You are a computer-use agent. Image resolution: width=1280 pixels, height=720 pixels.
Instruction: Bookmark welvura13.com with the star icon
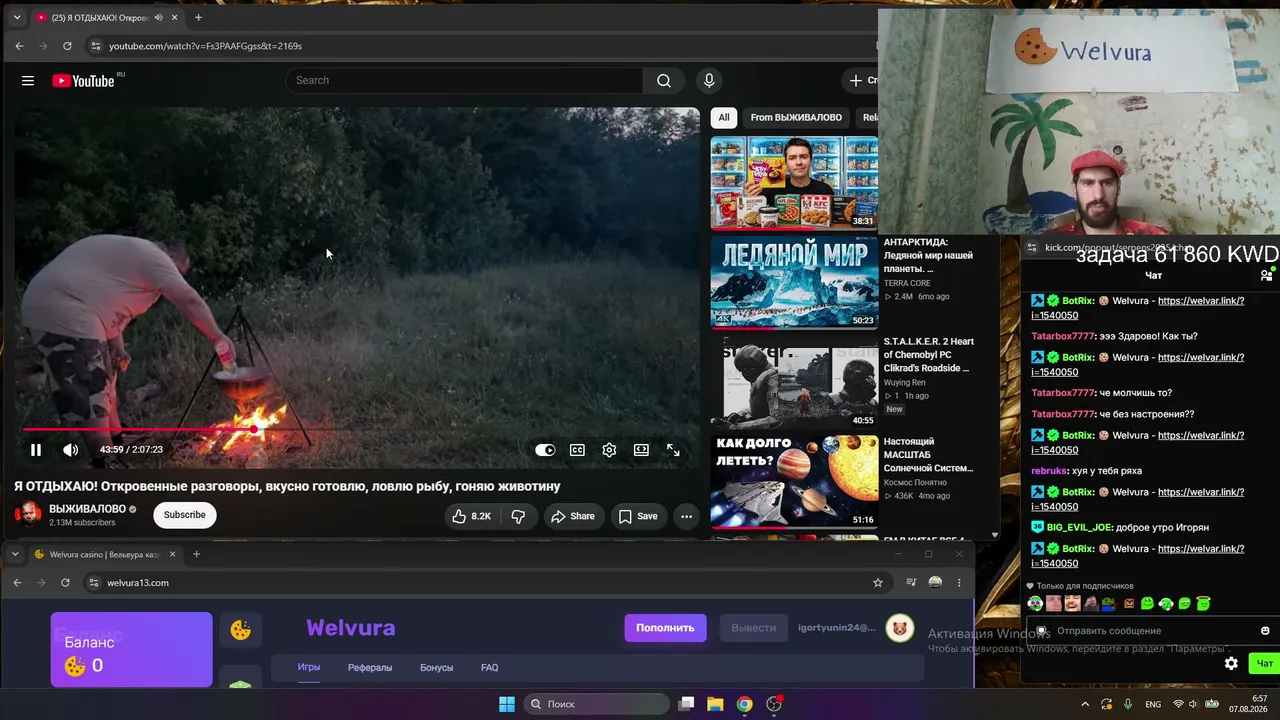[x=878, y=583]
